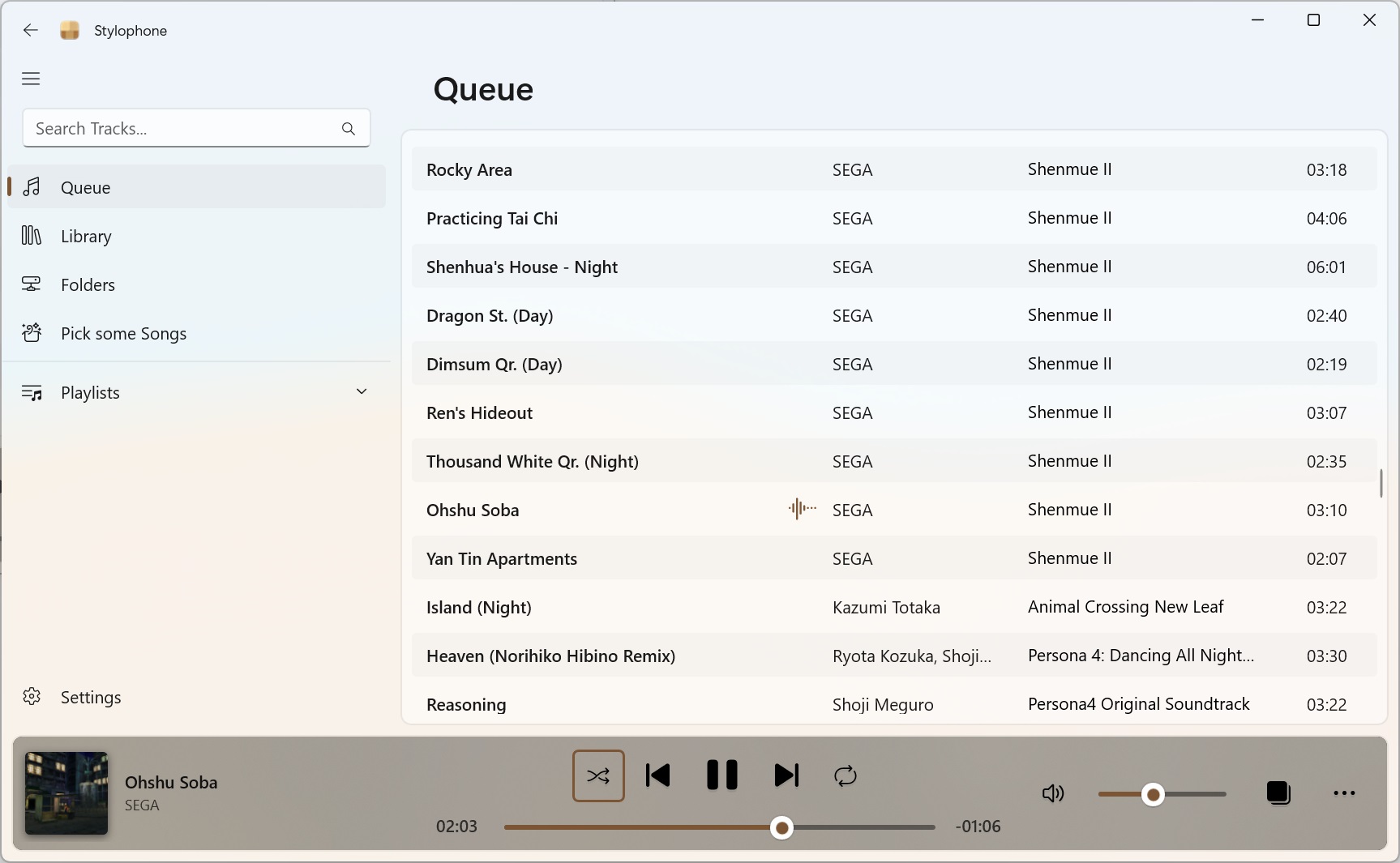Open Pick some Songs page
The width and height of the screenshot is (1400, 863).
click(197, 333)
